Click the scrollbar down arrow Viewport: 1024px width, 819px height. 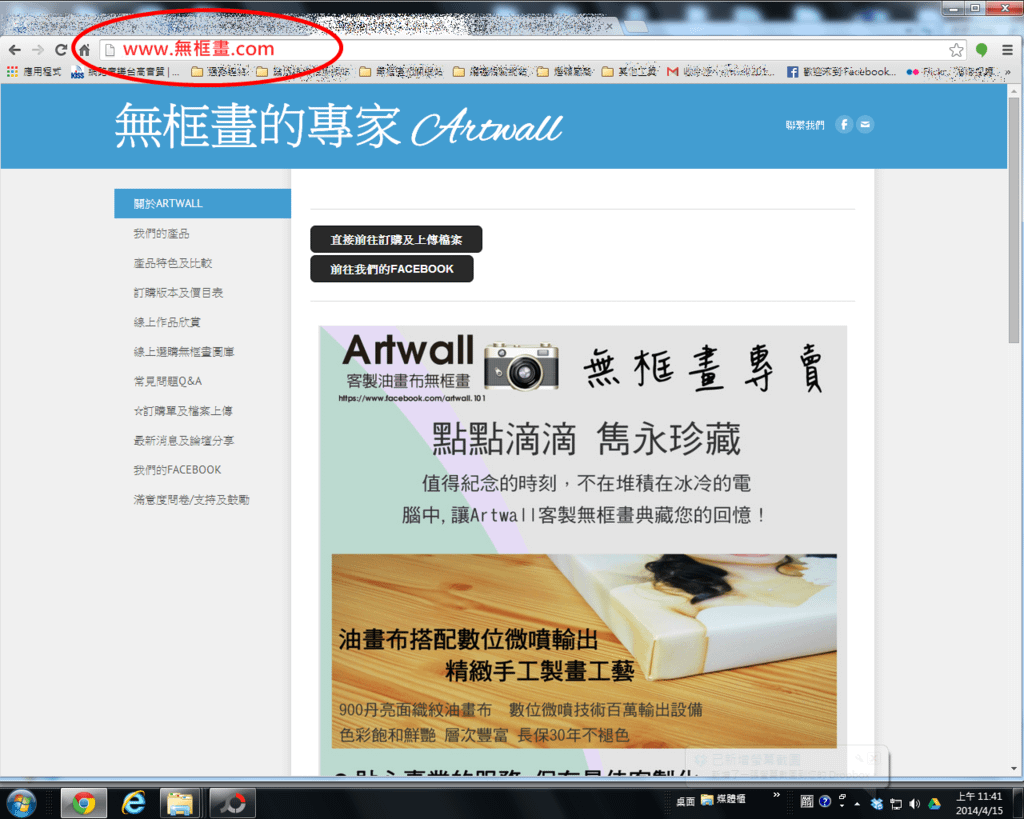click(x=1014, y=769)
